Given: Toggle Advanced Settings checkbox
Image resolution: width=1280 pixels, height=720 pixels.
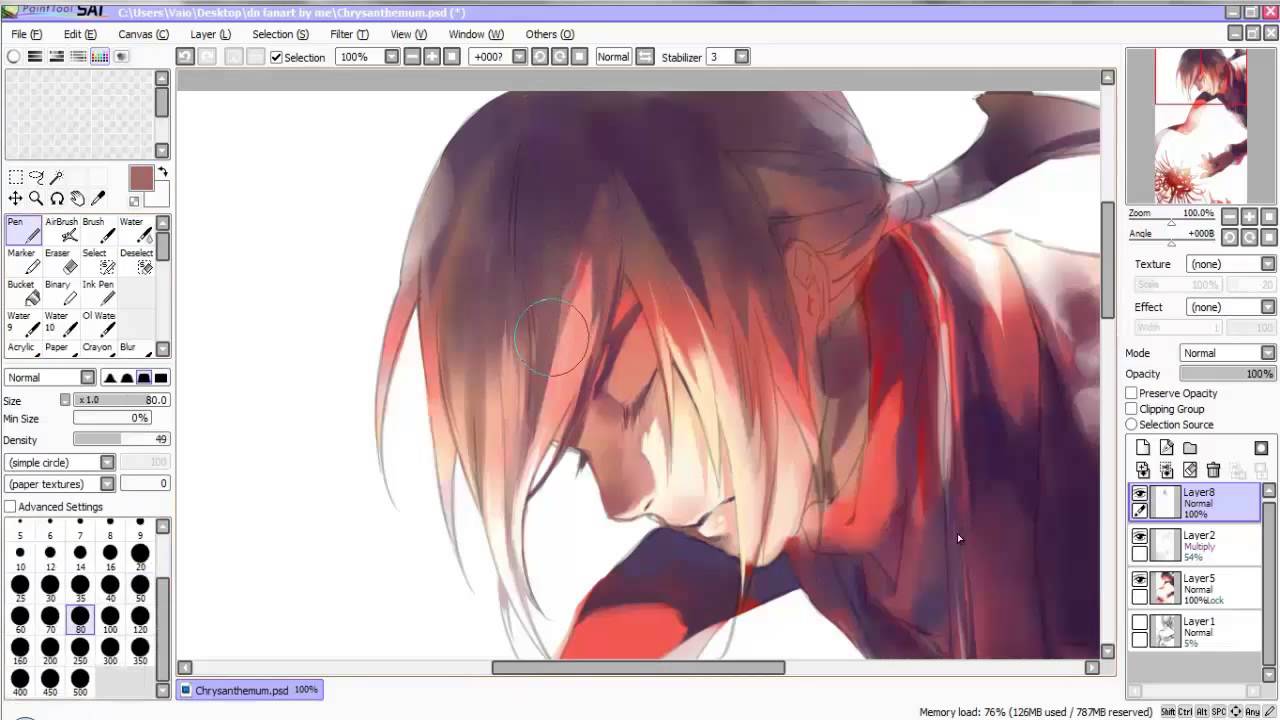Looking at the screenshot, I should point(10,507).
